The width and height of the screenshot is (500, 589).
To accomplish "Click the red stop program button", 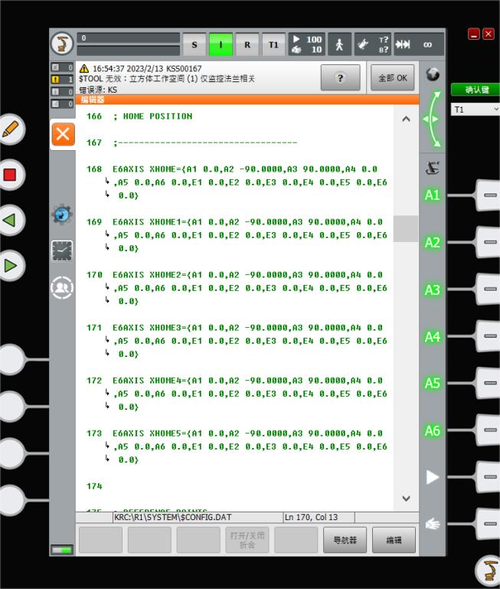I will tap(10, 175).
